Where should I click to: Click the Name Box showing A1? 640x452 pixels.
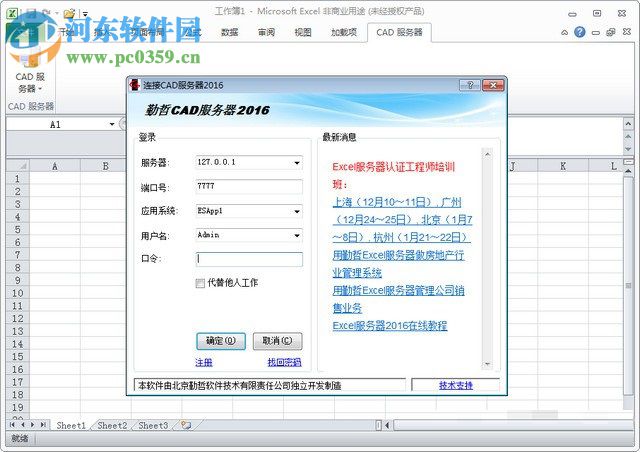coord(56,124)
